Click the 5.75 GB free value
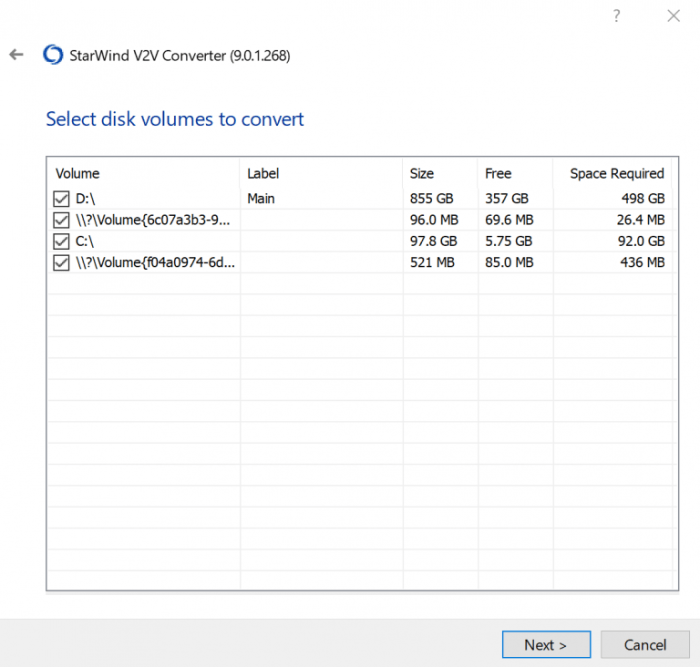Image resolution: width=700 pixels, height=667 pixels. [508, 241]
